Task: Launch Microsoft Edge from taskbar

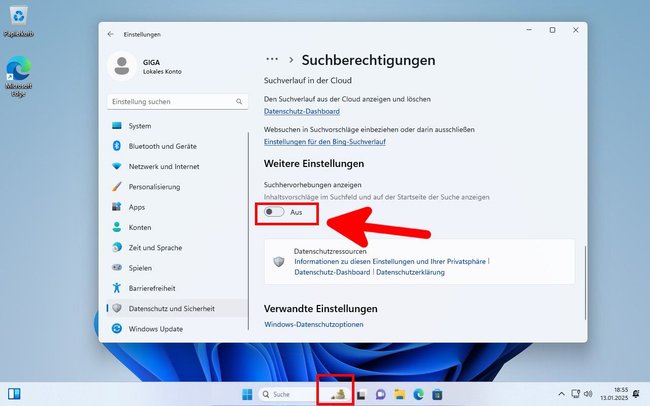Action: (x=418, y=394)
